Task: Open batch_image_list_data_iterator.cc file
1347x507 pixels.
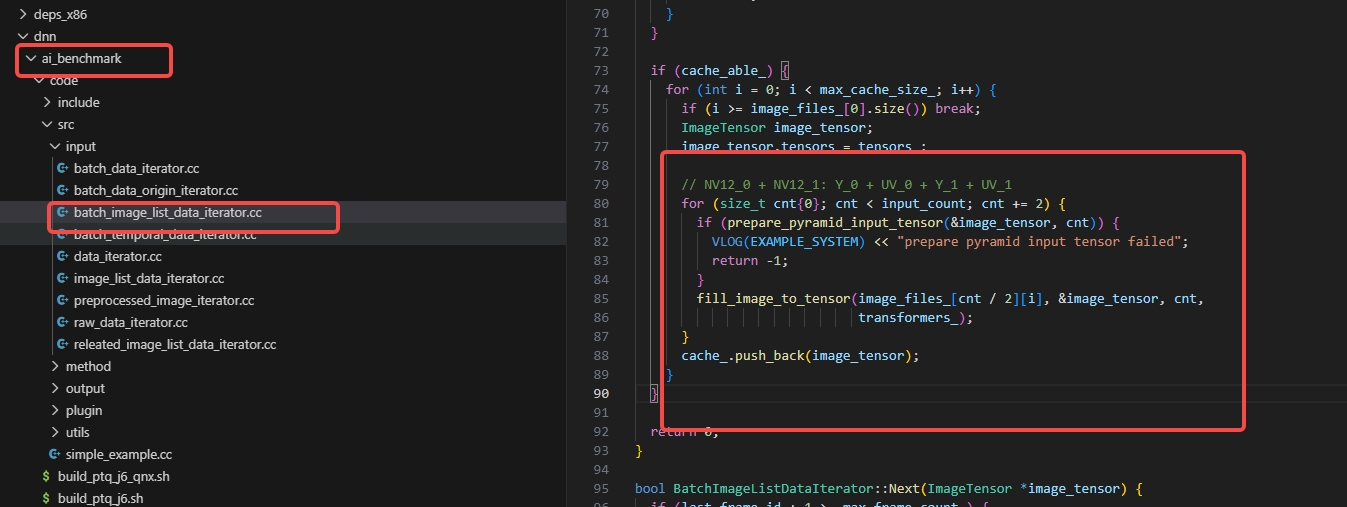Action: pos(167,213)
